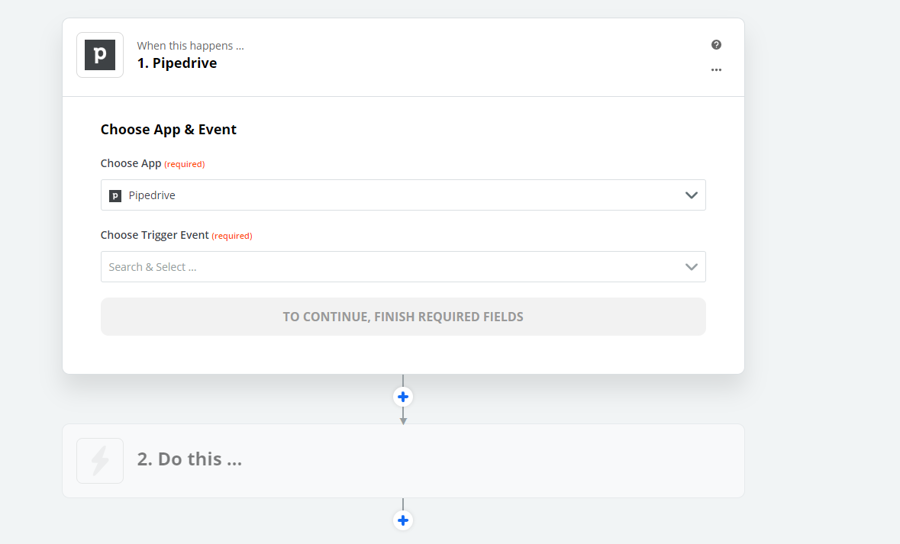Select the '1. Pipedrive' step title
This screenshot has width=900, height=544.
[x=177, y=63]
